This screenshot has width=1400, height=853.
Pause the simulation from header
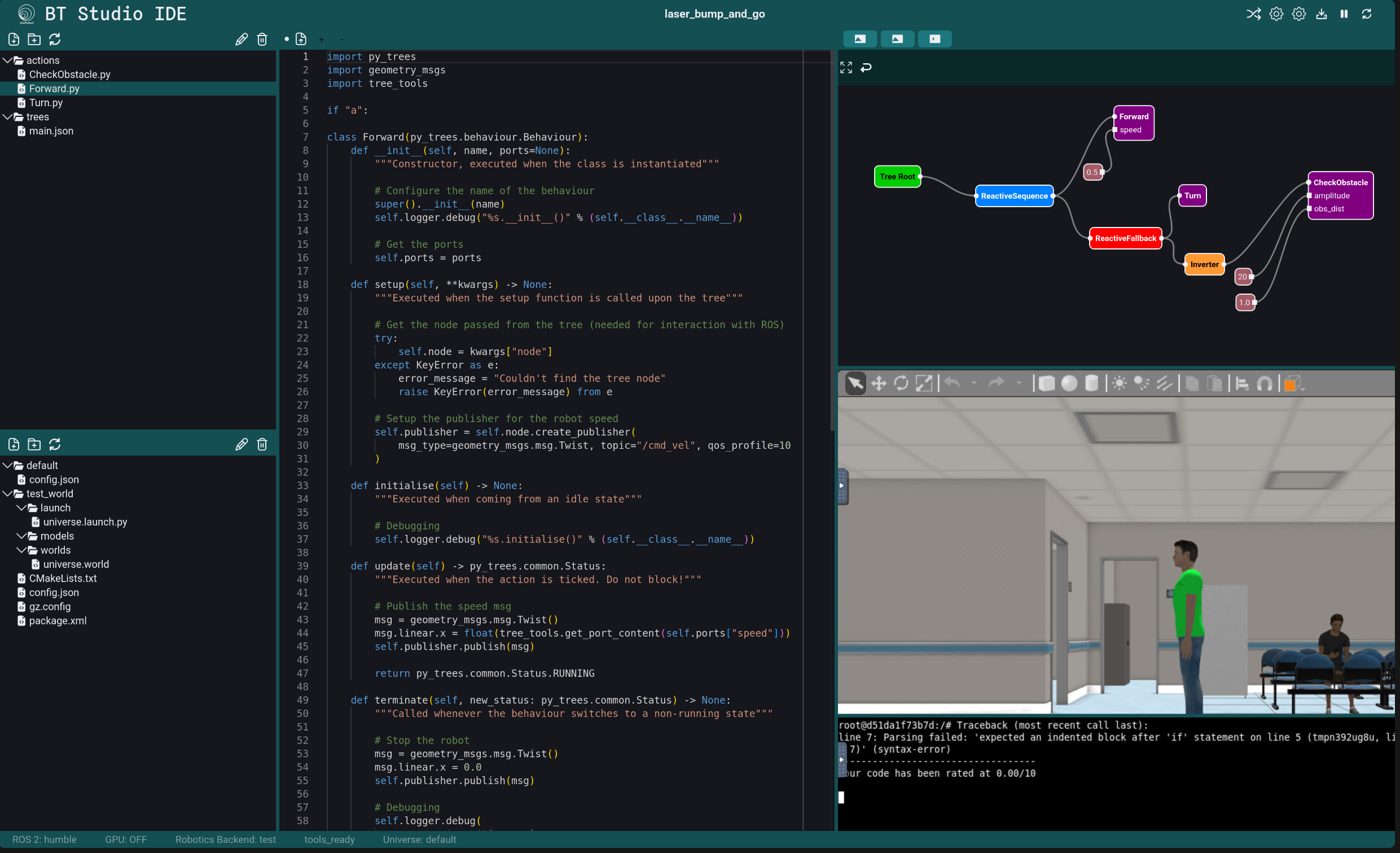(1344, 14)
